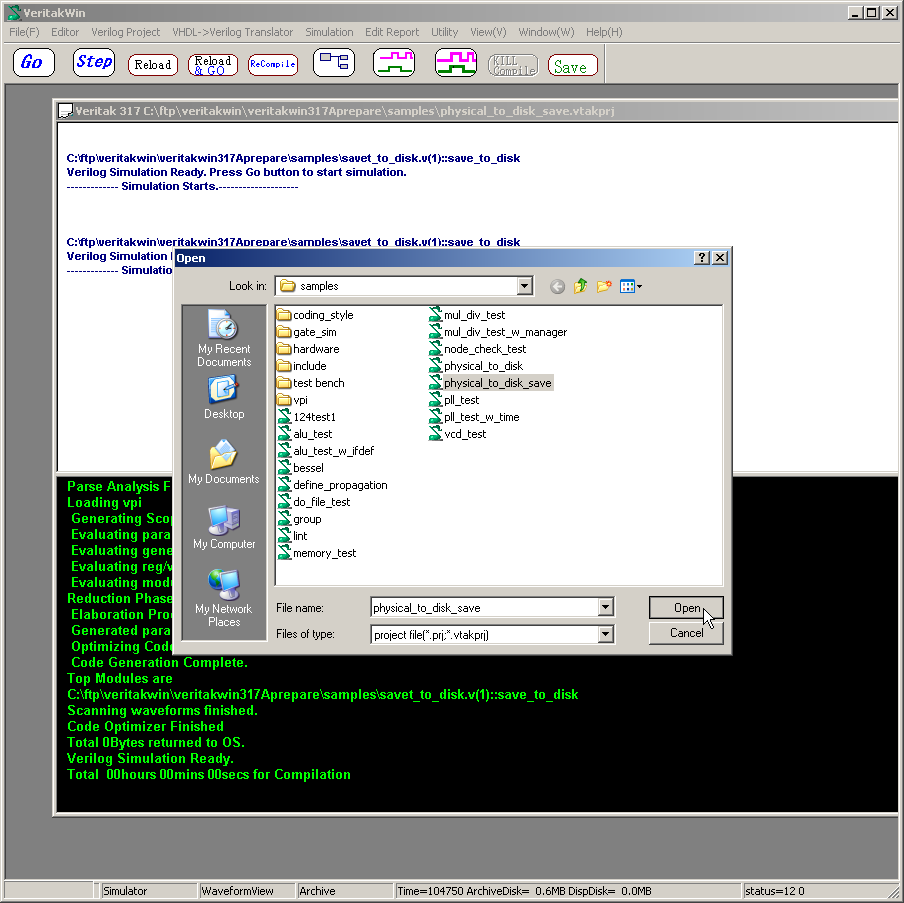Viewport: 904px width, 903px height.
Task: Go up one folder level icon
Action: [581, 287]
